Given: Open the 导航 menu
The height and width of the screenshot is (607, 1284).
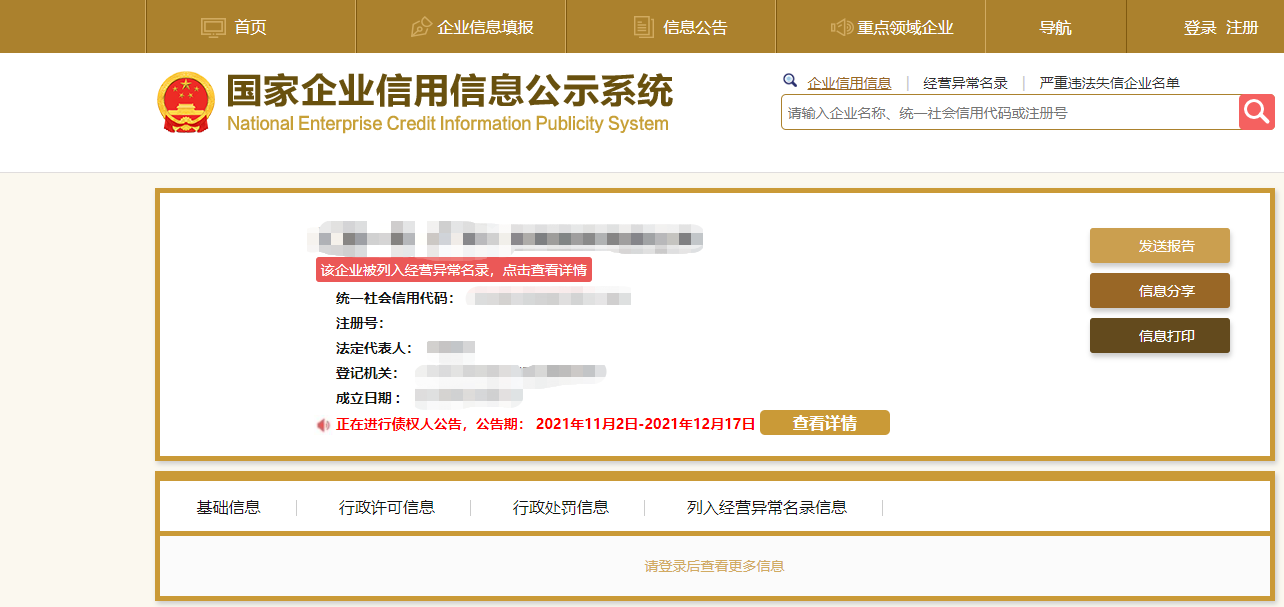Looking at the screenshot, I should [1055, 27].
